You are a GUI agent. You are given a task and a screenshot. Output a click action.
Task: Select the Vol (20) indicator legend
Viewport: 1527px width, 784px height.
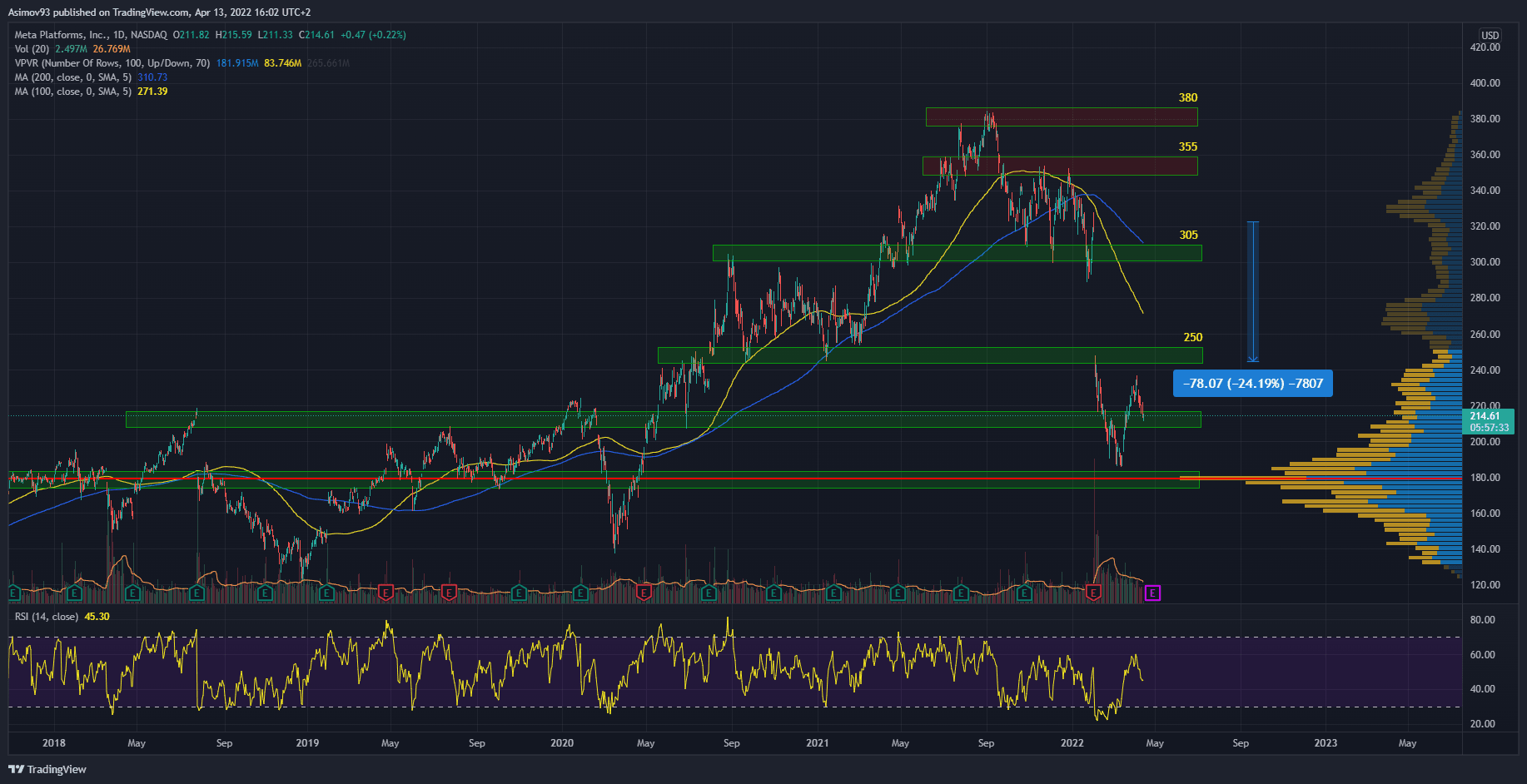click(32, 49)
